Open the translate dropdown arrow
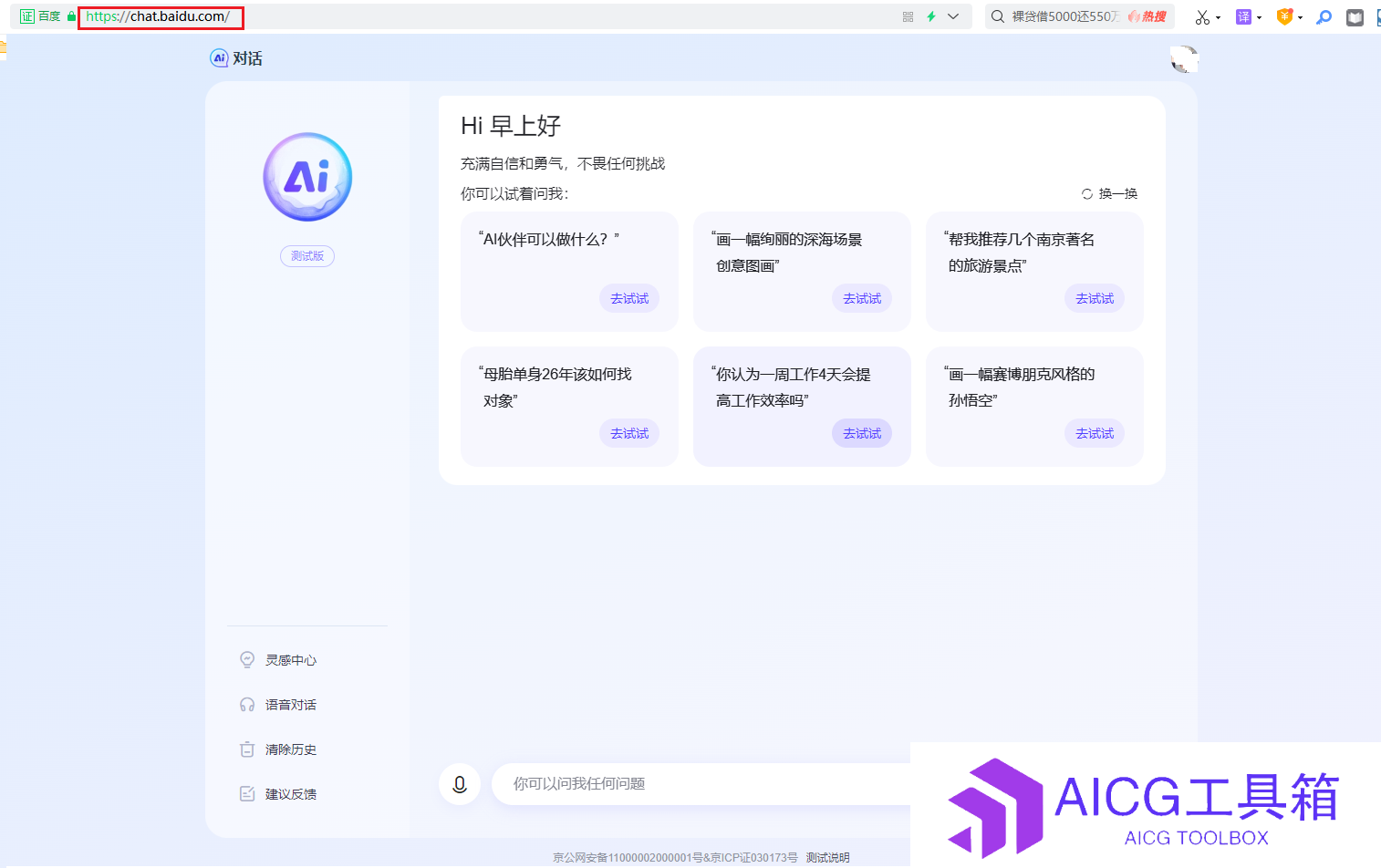Viewport: 1381px width, 868px height. (x=1259, y=18)
